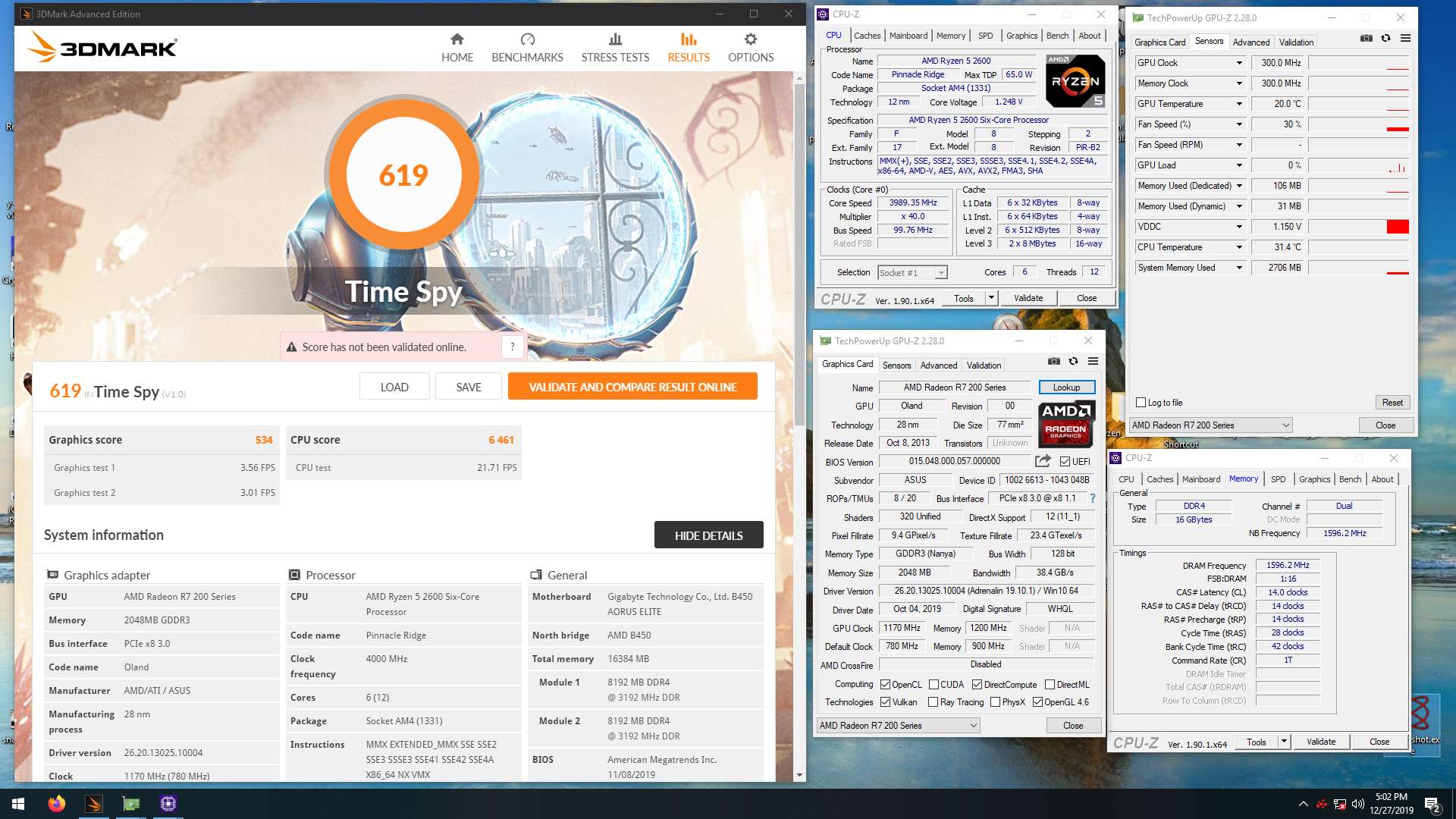
Task: Switch to the Caches tab in top CPU-Z window
Action: tap(867, 36)
